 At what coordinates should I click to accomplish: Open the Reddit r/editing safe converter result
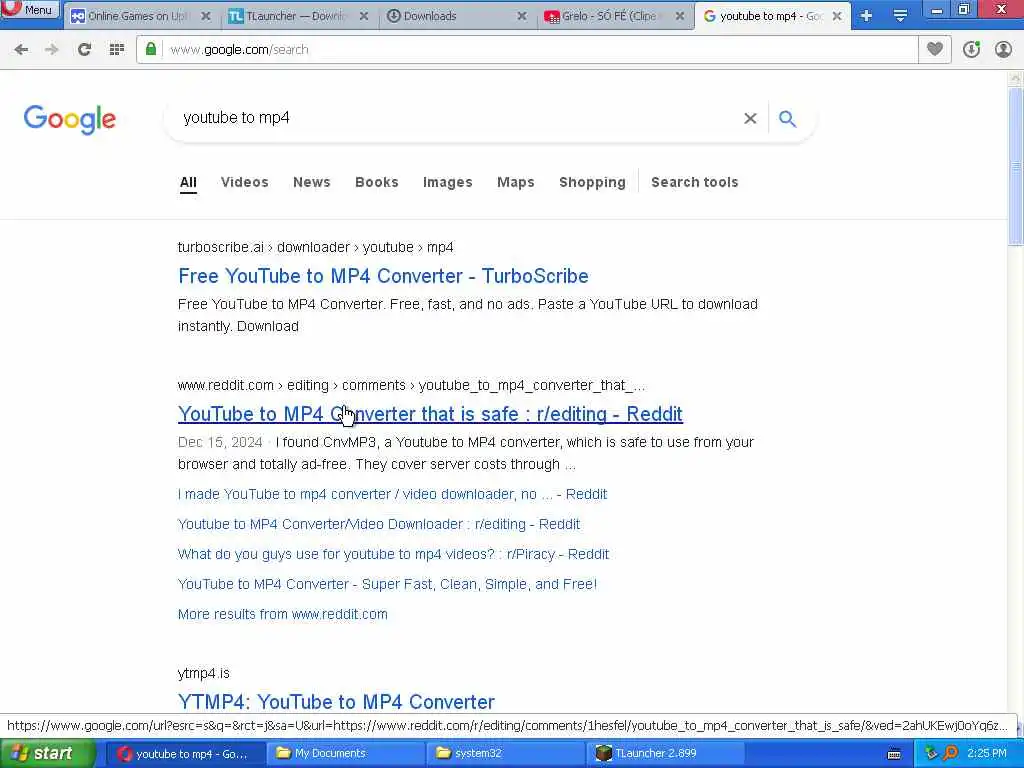click(430, 414)
